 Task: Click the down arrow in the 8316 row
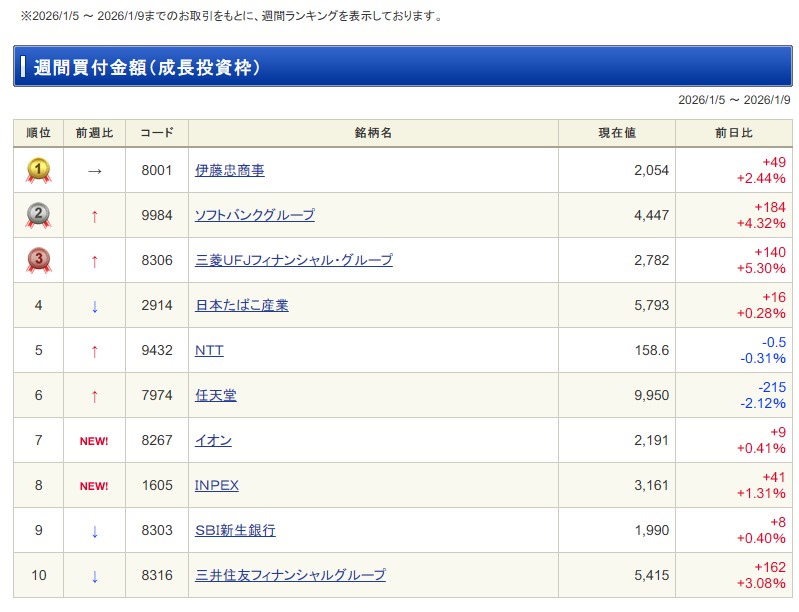click(94, 576)
